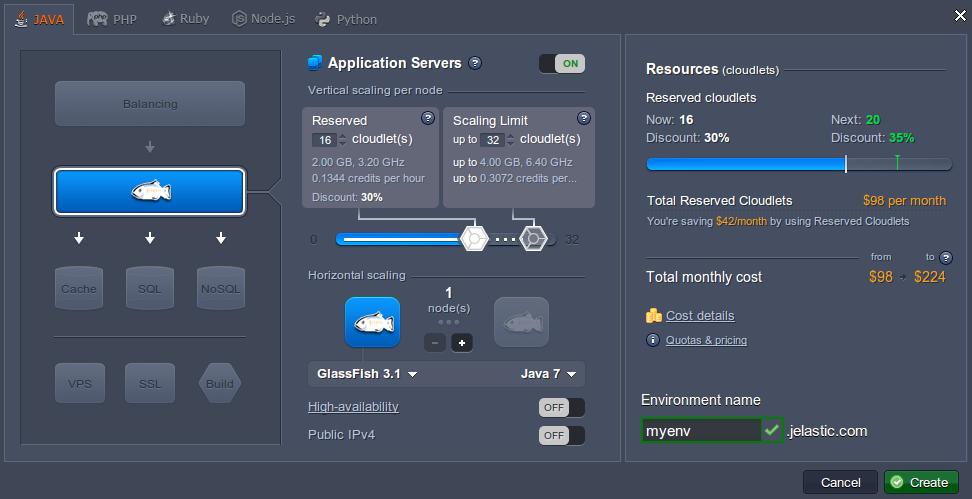The image size is (972, 499).
Task: Click the info icon beside Quotas & pricing
Action: click(653, 340)
